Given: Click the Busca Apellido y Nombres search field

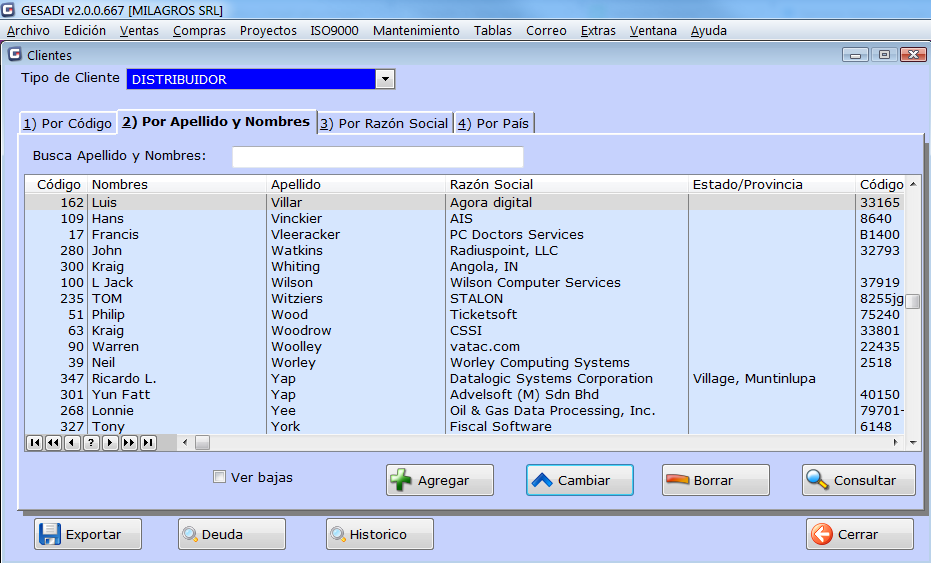Looking at the screenshot, I should pos(377,157).
